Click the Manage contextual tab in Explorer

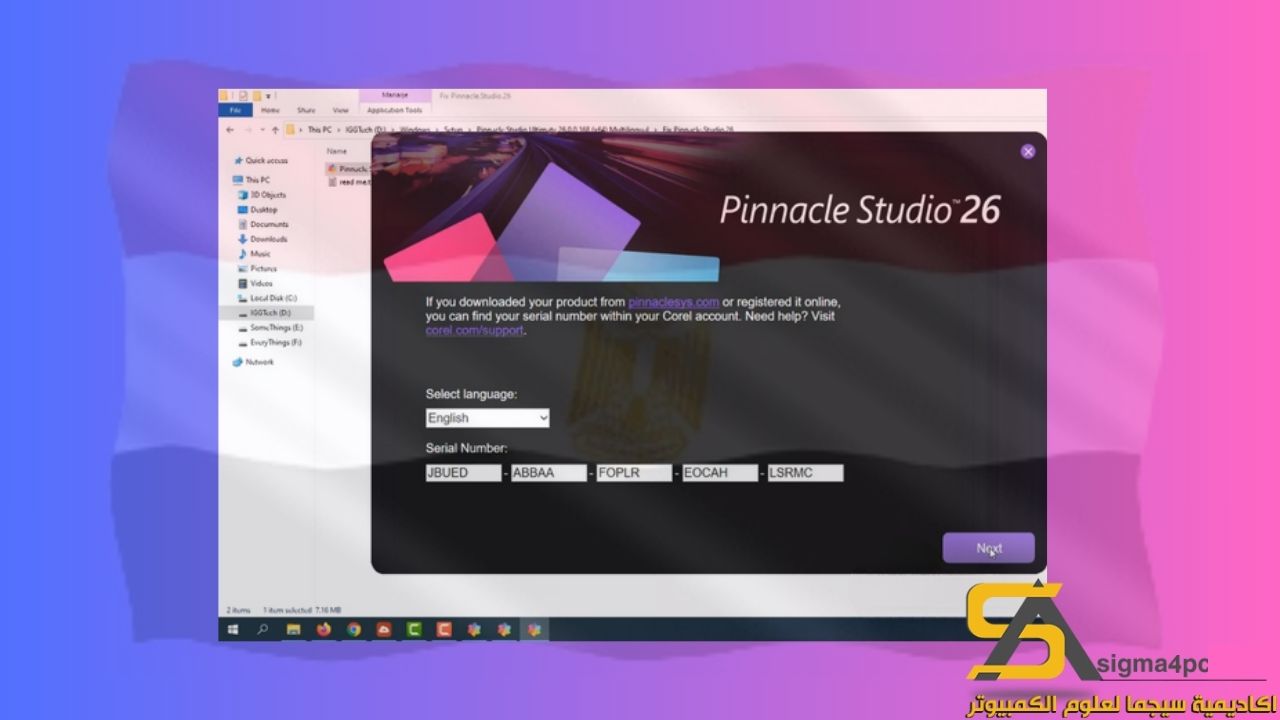[395, 96]
